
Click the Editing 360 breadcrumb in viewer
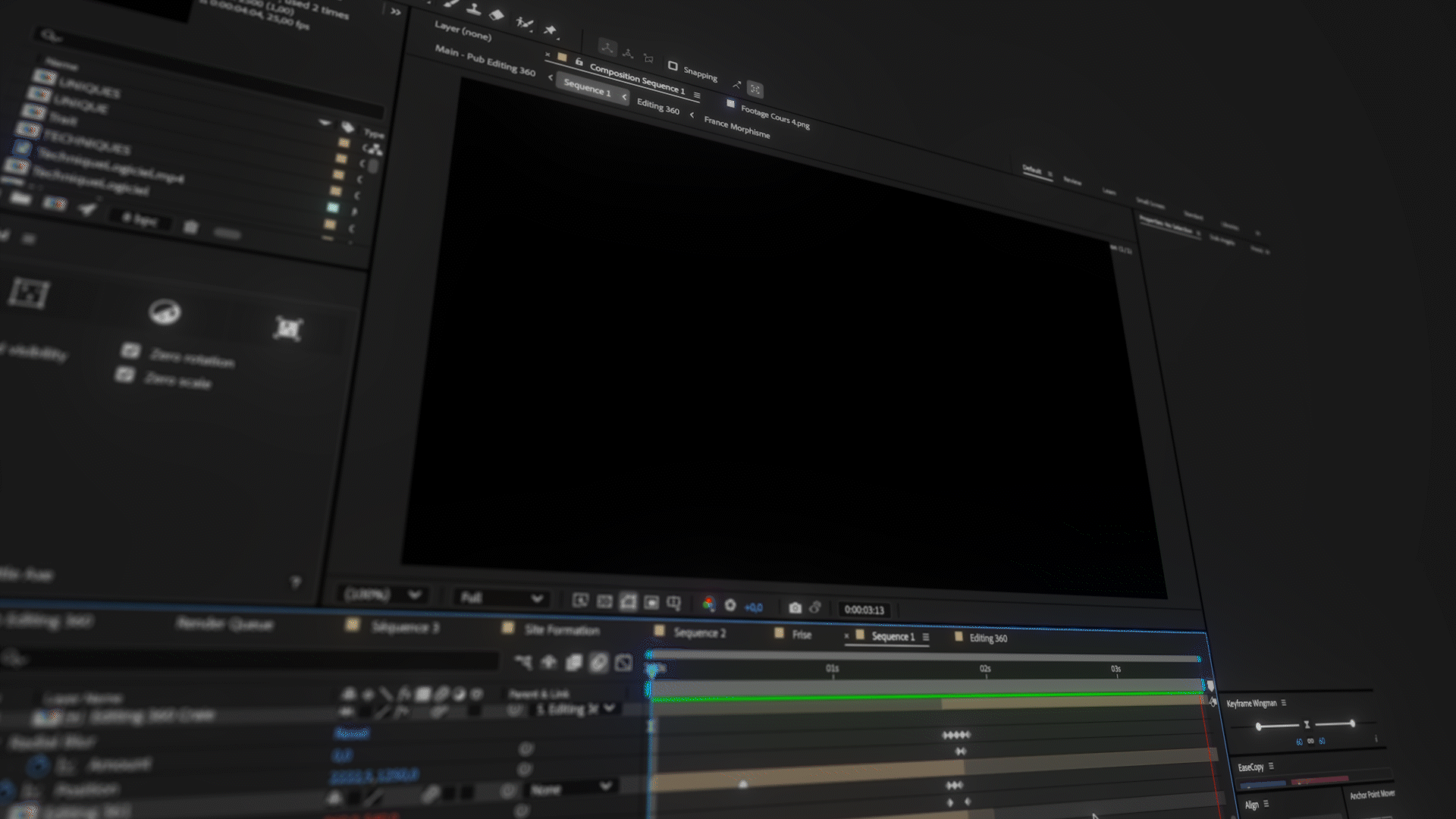[657, 107]
